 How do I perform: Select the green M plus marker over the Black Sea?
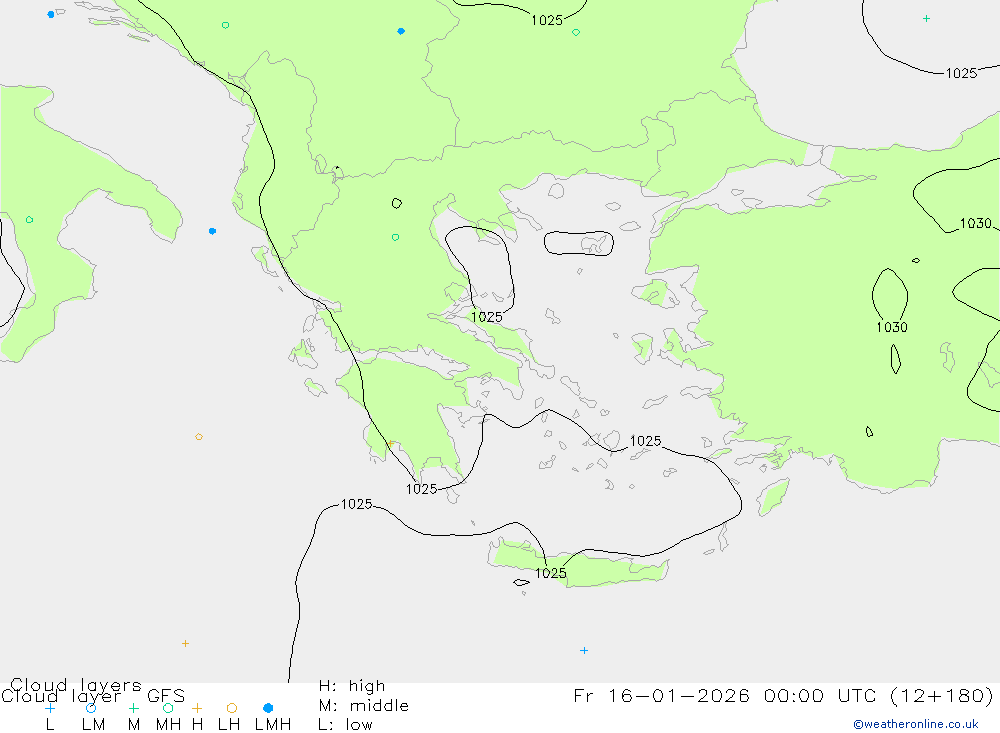[926, 19]
